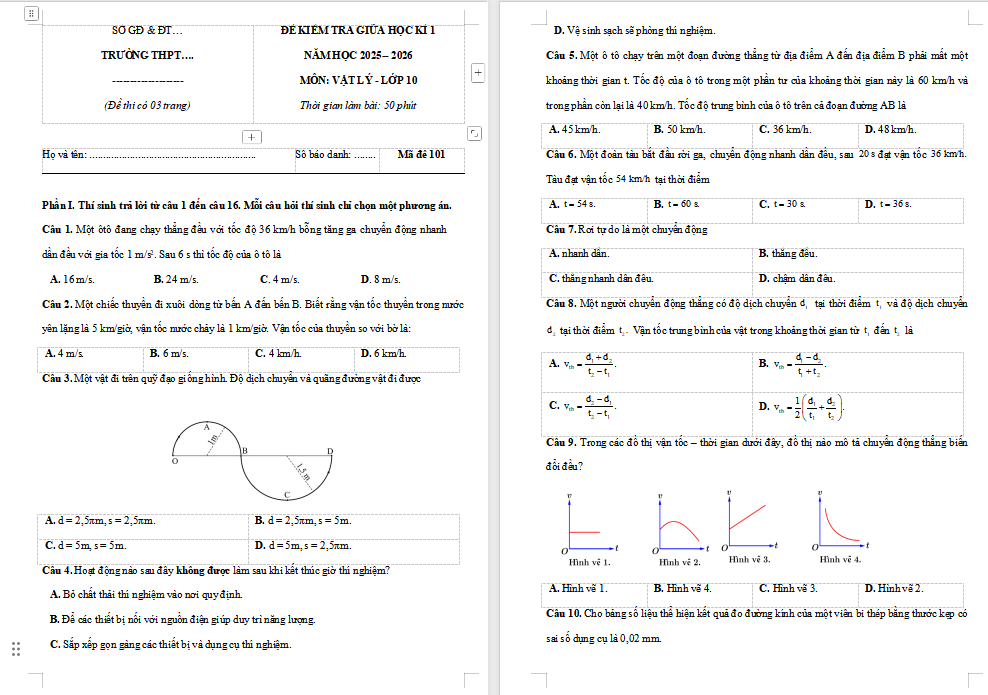The width and height of the screenshot is (988, 695).
Task: Click the "Mã đề 101" cell
Action: (x=421, y=155)
